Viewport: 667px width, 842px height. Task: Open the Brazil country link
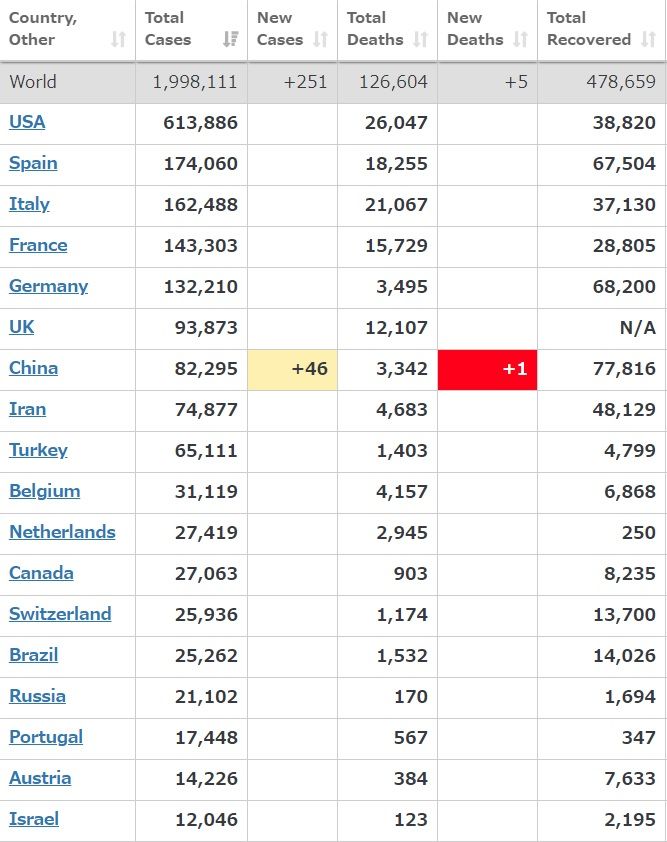(33, 655)
